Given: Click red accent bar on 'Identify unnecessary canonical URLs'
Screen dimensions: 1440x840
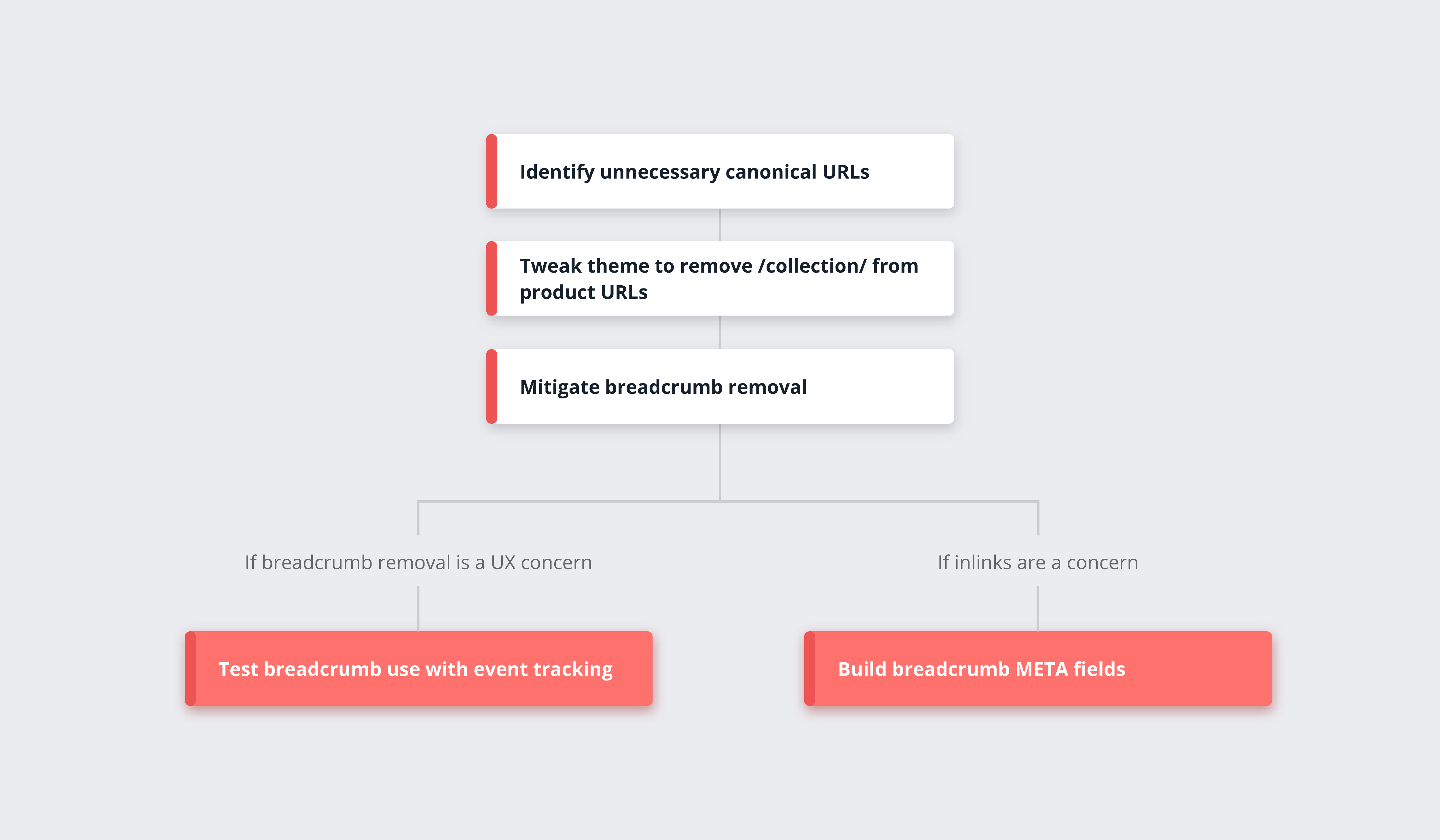Looking at the screenshot, I should (492, 172).
